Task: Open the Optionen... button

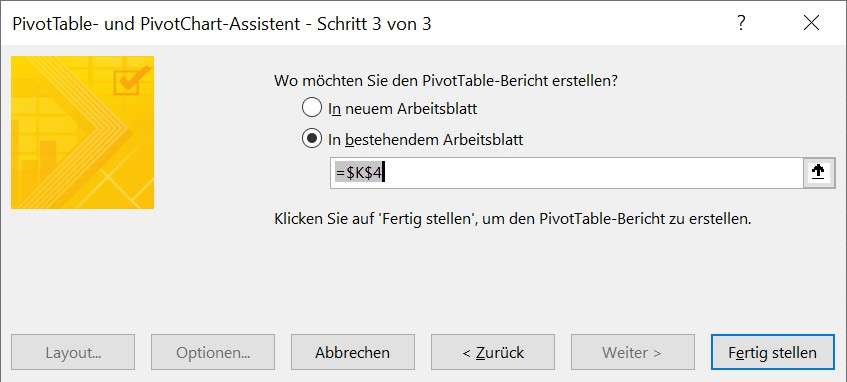Action: [213, 352]
